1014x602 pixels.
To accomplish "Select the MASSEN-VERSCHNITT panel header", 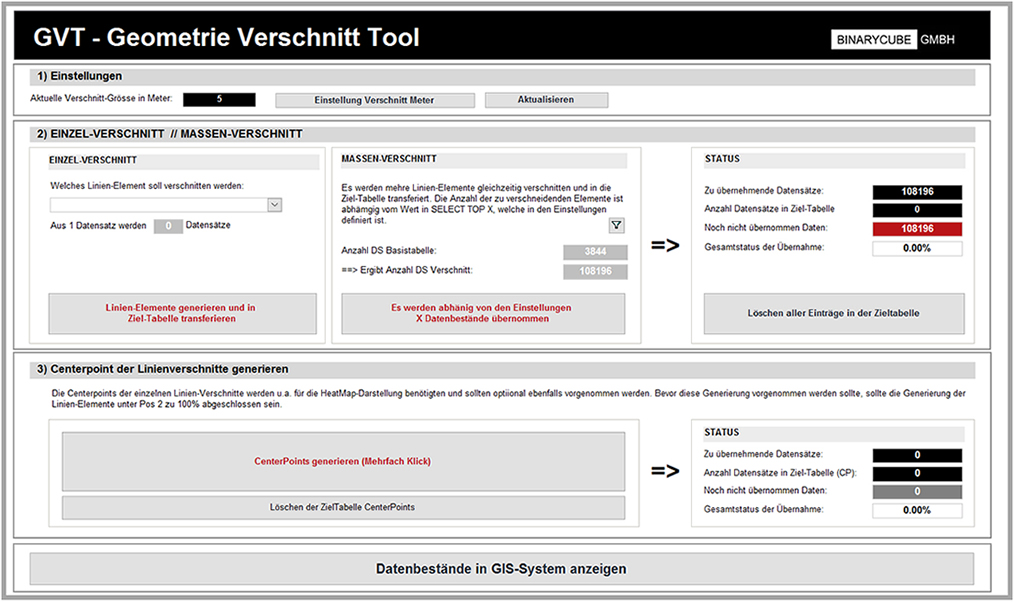I will [x=390, y=159].
